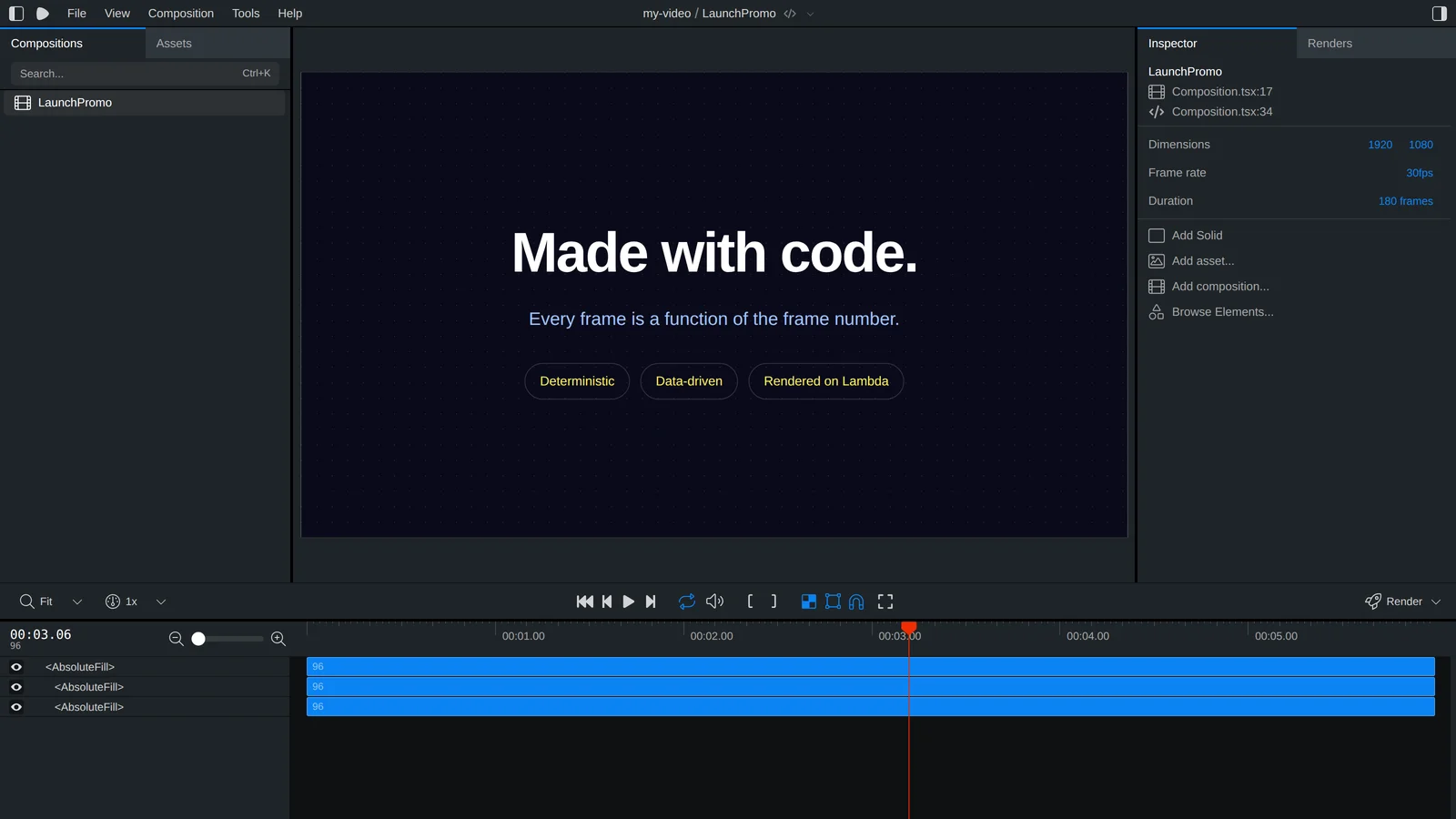The image size is (1456, 819).
Task: Zoom in the timeline with plus magnifier
Action: (x=278, y=639)
